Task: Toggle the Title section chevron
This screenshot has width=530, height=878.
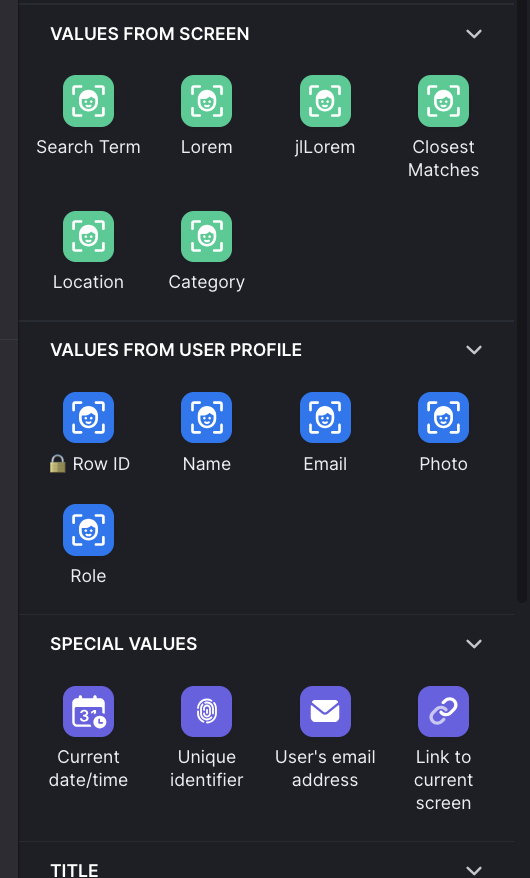Action: 474,870
